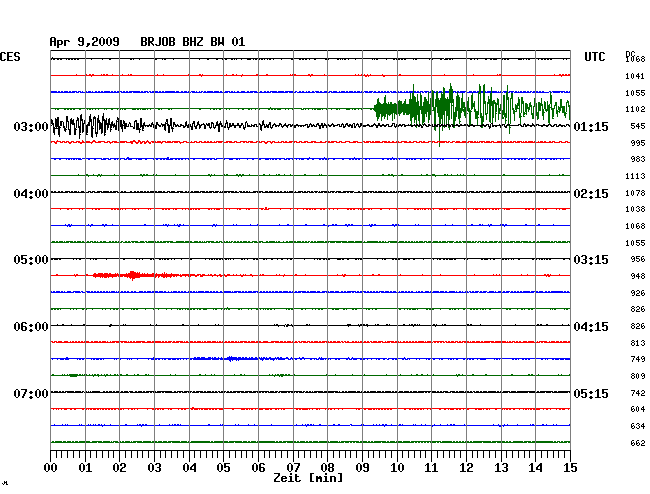Click the '09' minute axis label
This screenshot has height=494, width=650.
point(362,468)
